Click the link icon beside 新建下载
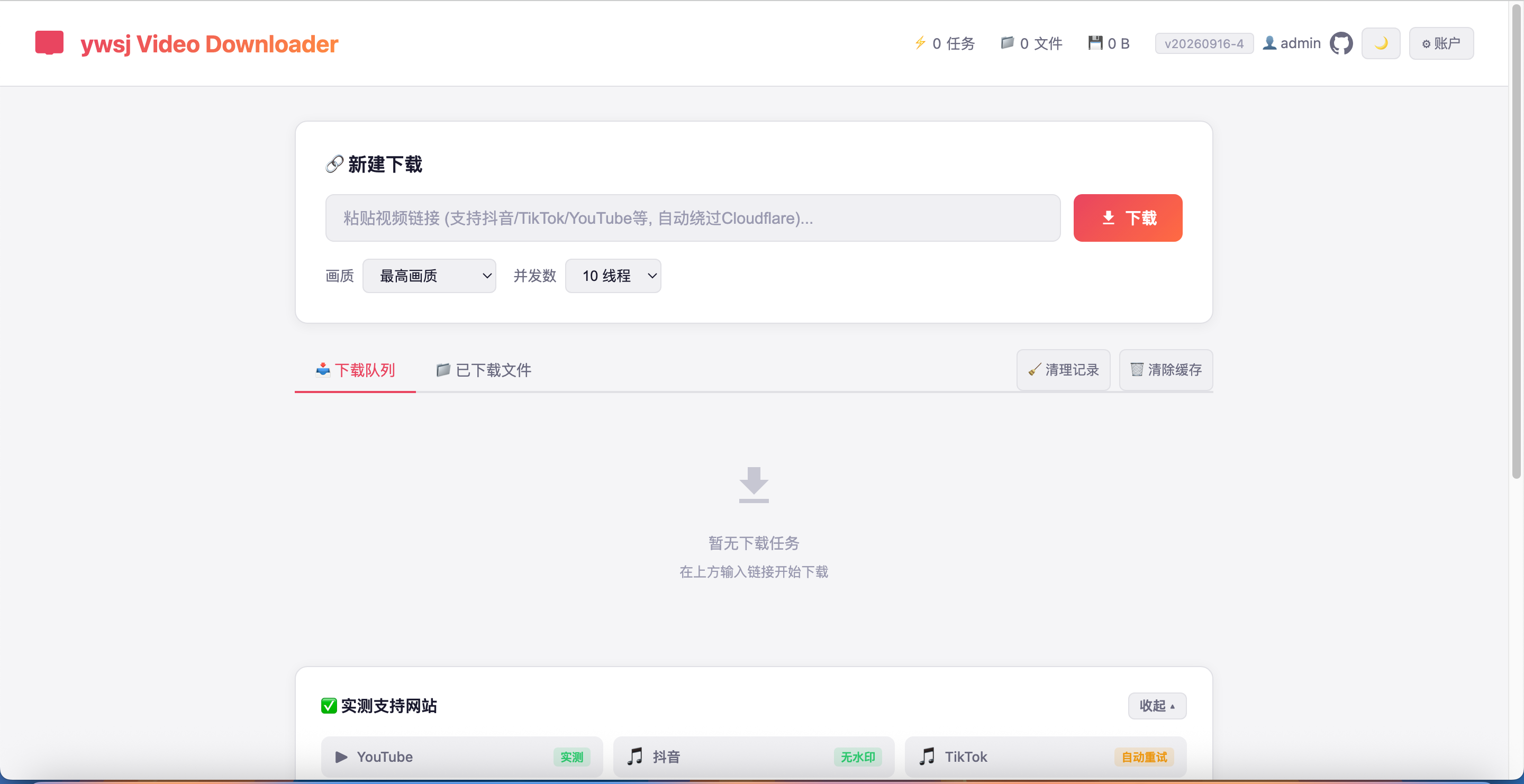The width and height of the screenshot is (1524, 784). 334,165
